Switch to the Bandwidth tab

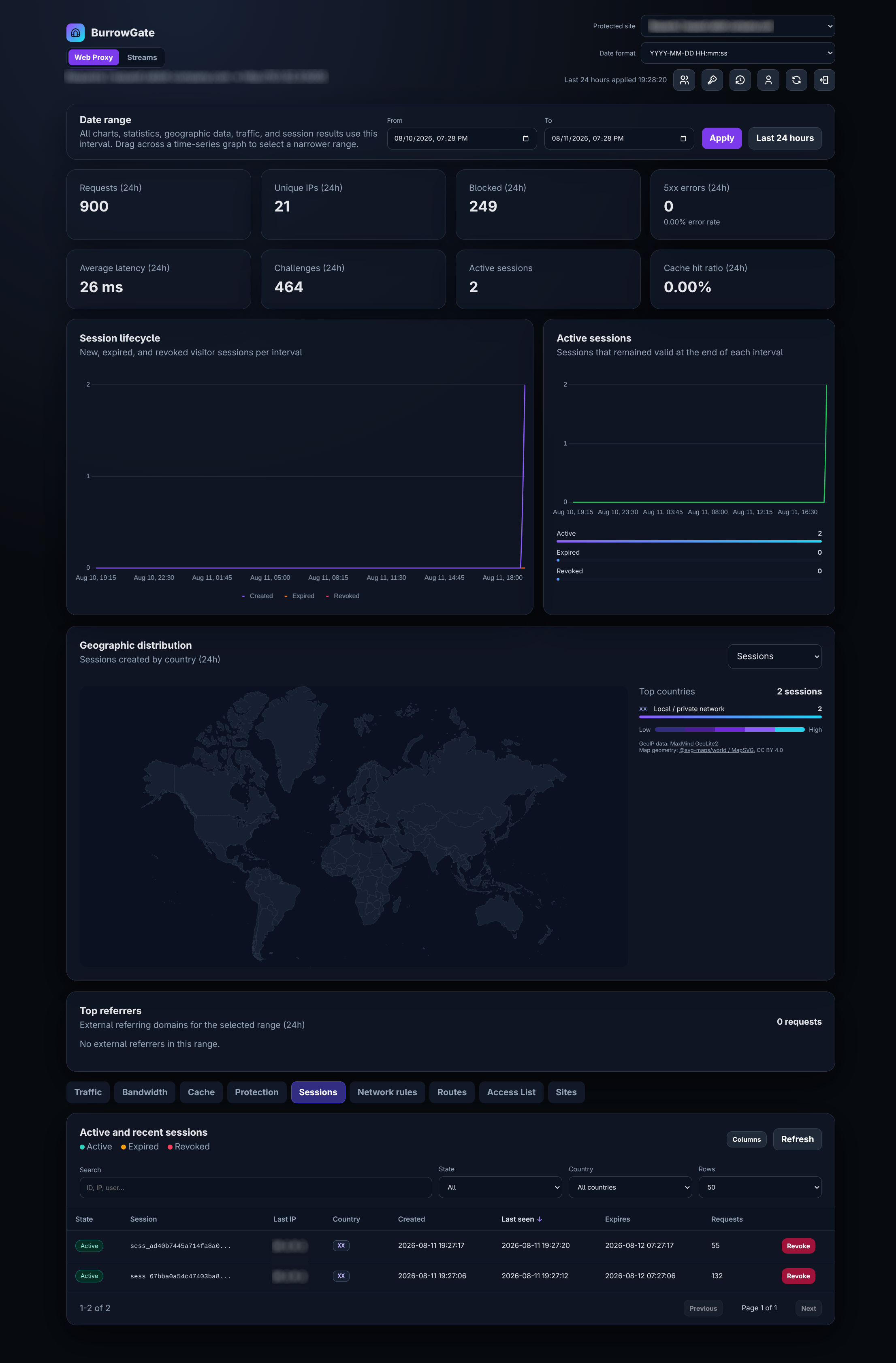[x=145, y=1092]
